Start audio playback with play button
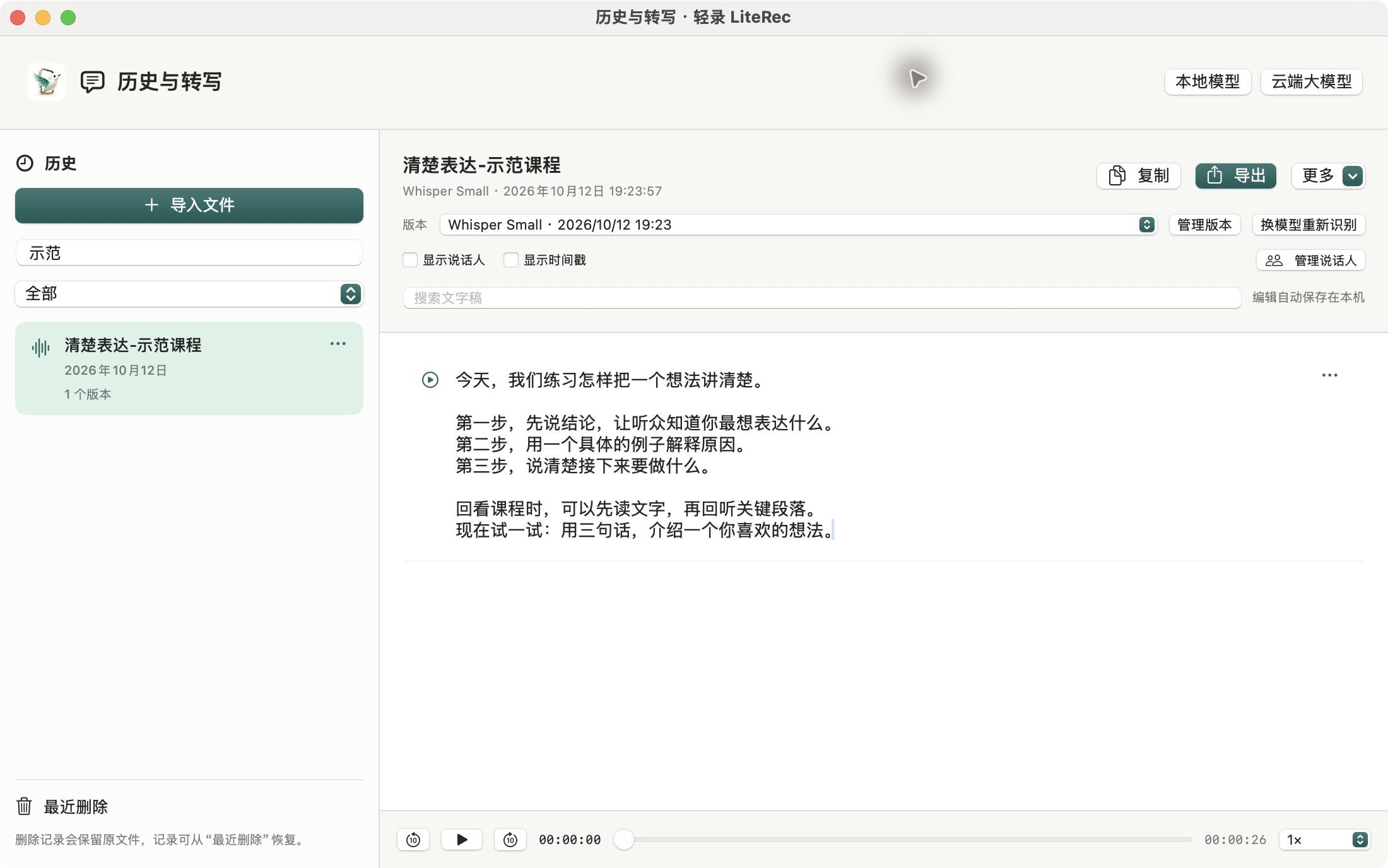This screenshot has height=868, width=1388. coord(462,840)
